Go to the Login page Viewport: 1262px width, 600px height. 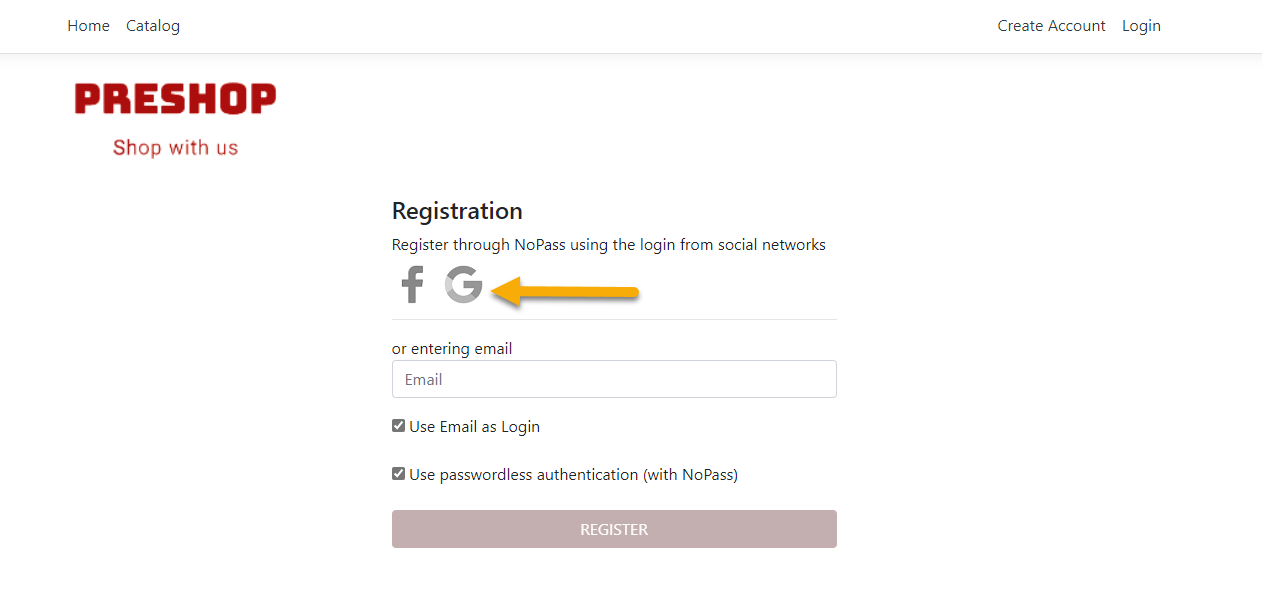click(1141, 26)
